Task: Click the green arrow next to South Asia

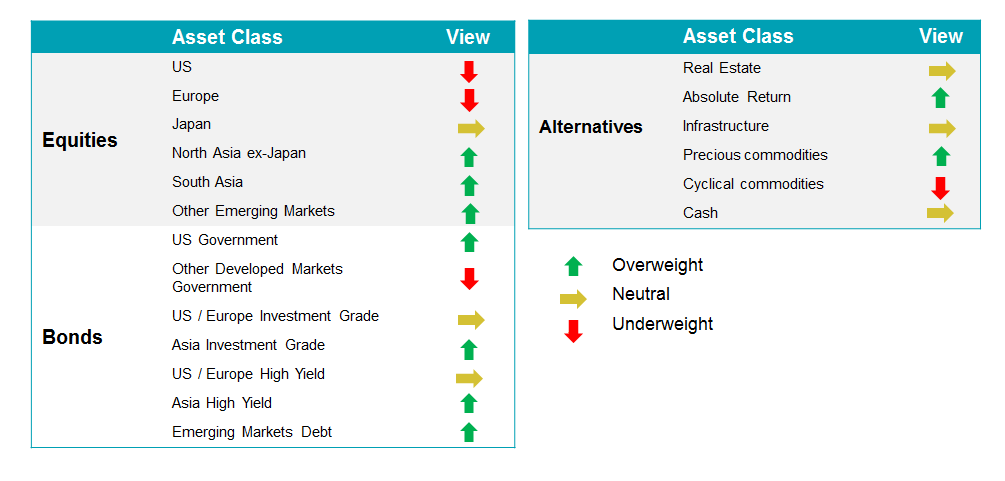Action: tap(469, 185)
